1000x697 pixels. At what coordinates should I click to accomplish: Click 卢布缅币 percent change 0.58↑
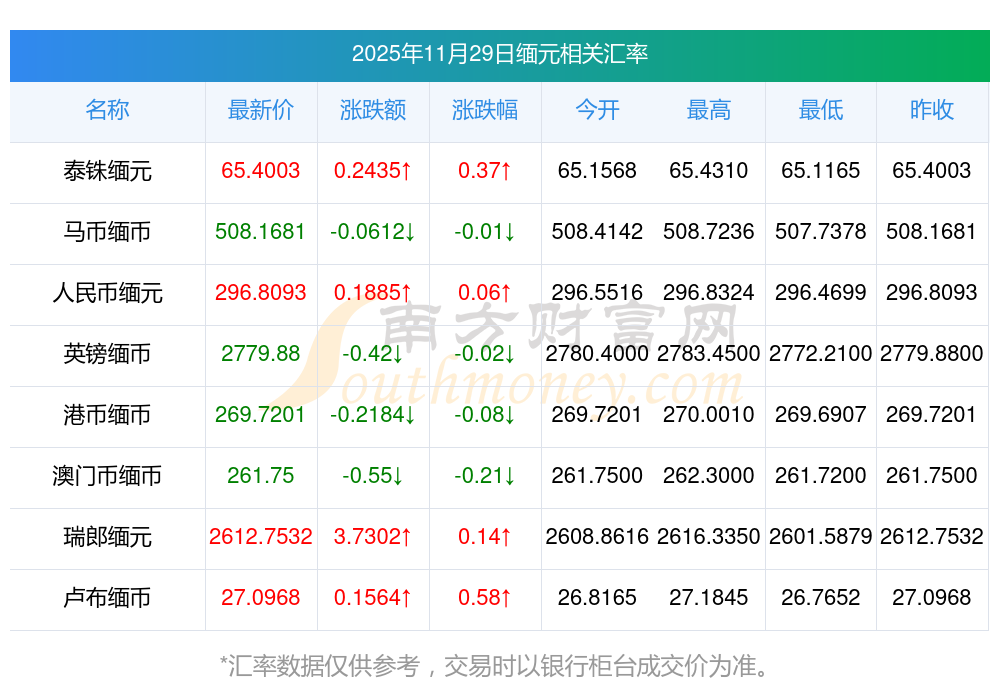tap(485, 598)
